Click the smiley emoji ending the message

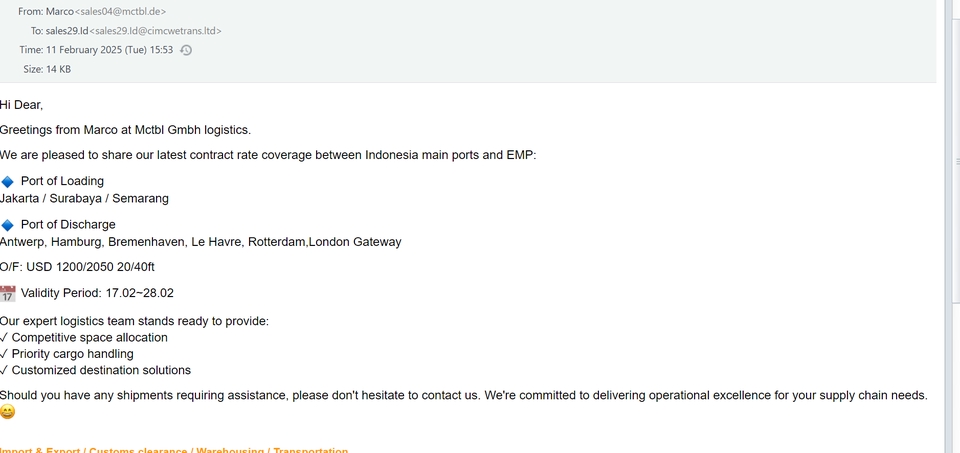8,412
